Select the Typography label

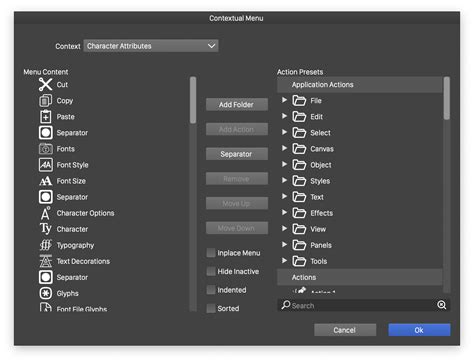pos(75,245)
